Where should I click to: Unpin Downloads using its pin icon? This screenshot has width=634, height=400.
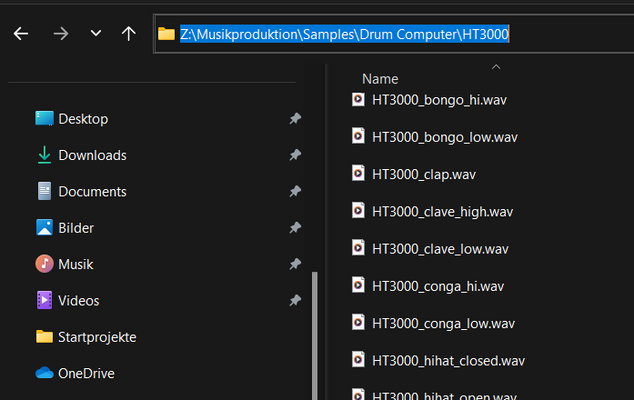[x=295, y=155]
